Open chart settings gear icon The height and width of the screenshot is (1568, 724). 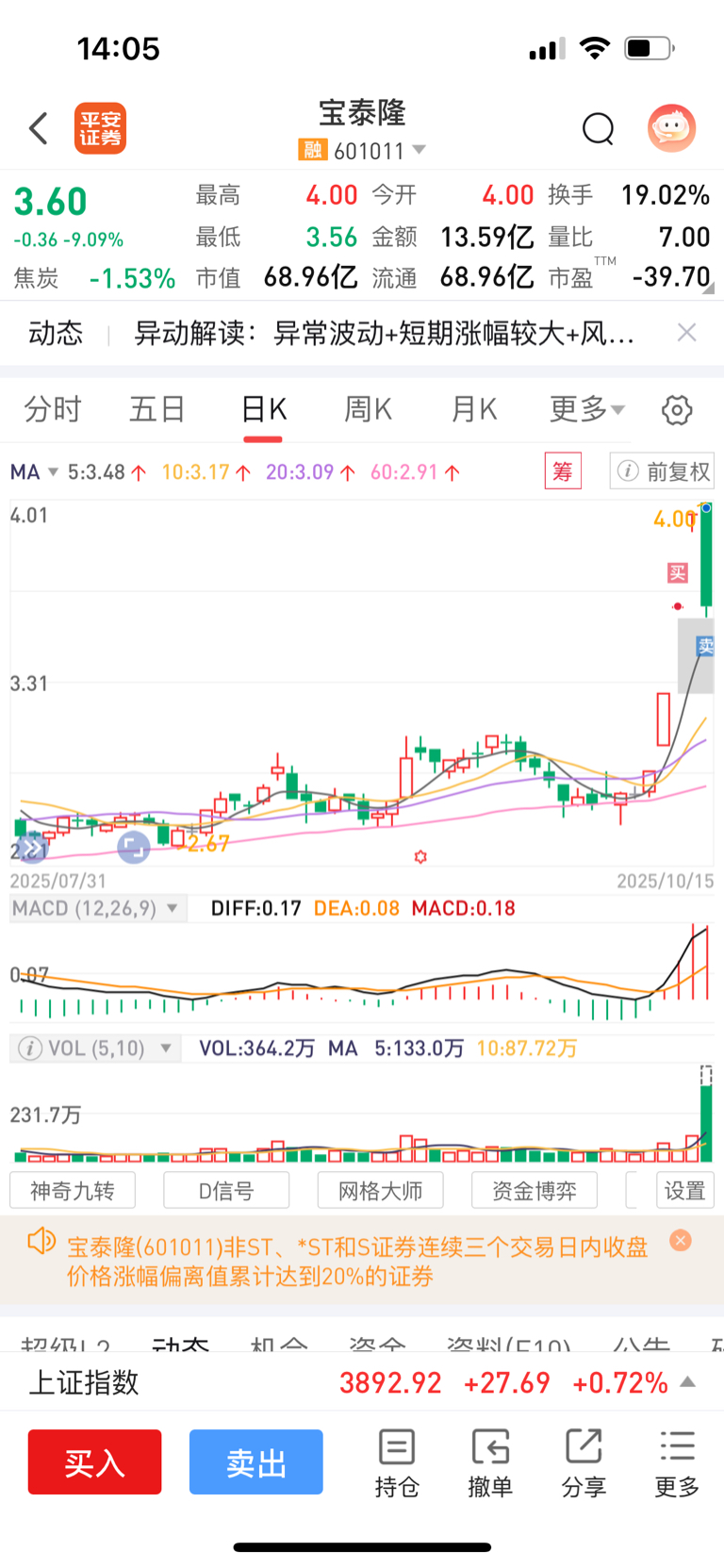677,409
